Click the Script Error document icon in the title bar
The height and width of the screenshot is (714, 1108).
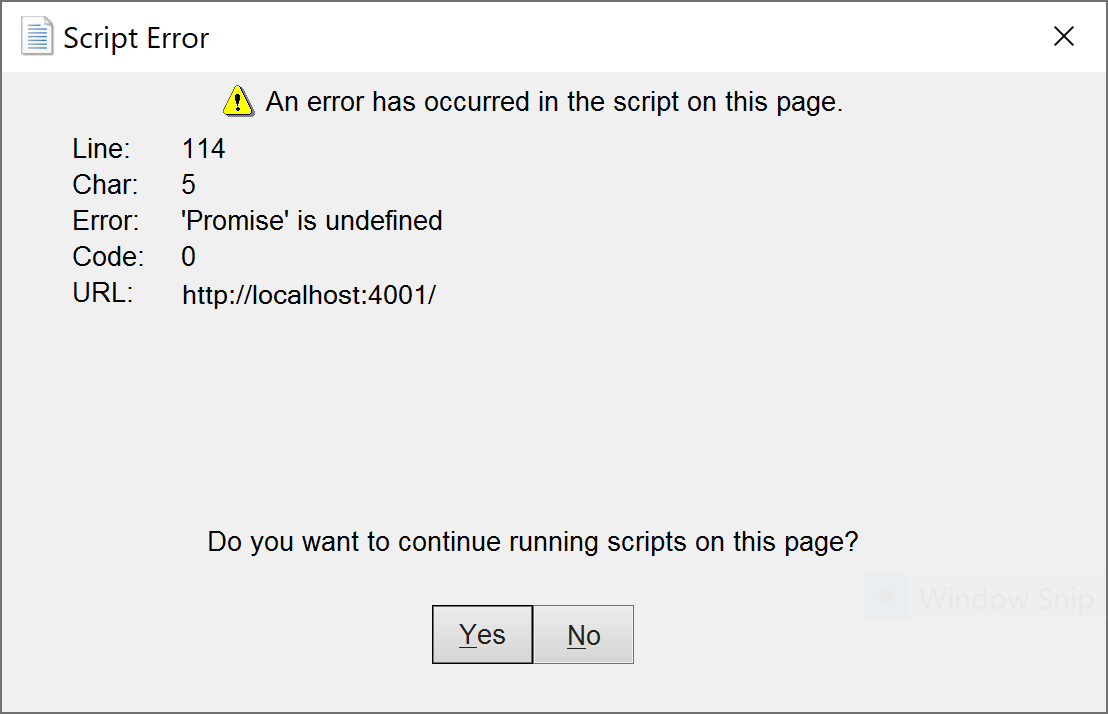click(x=36, y=35)
